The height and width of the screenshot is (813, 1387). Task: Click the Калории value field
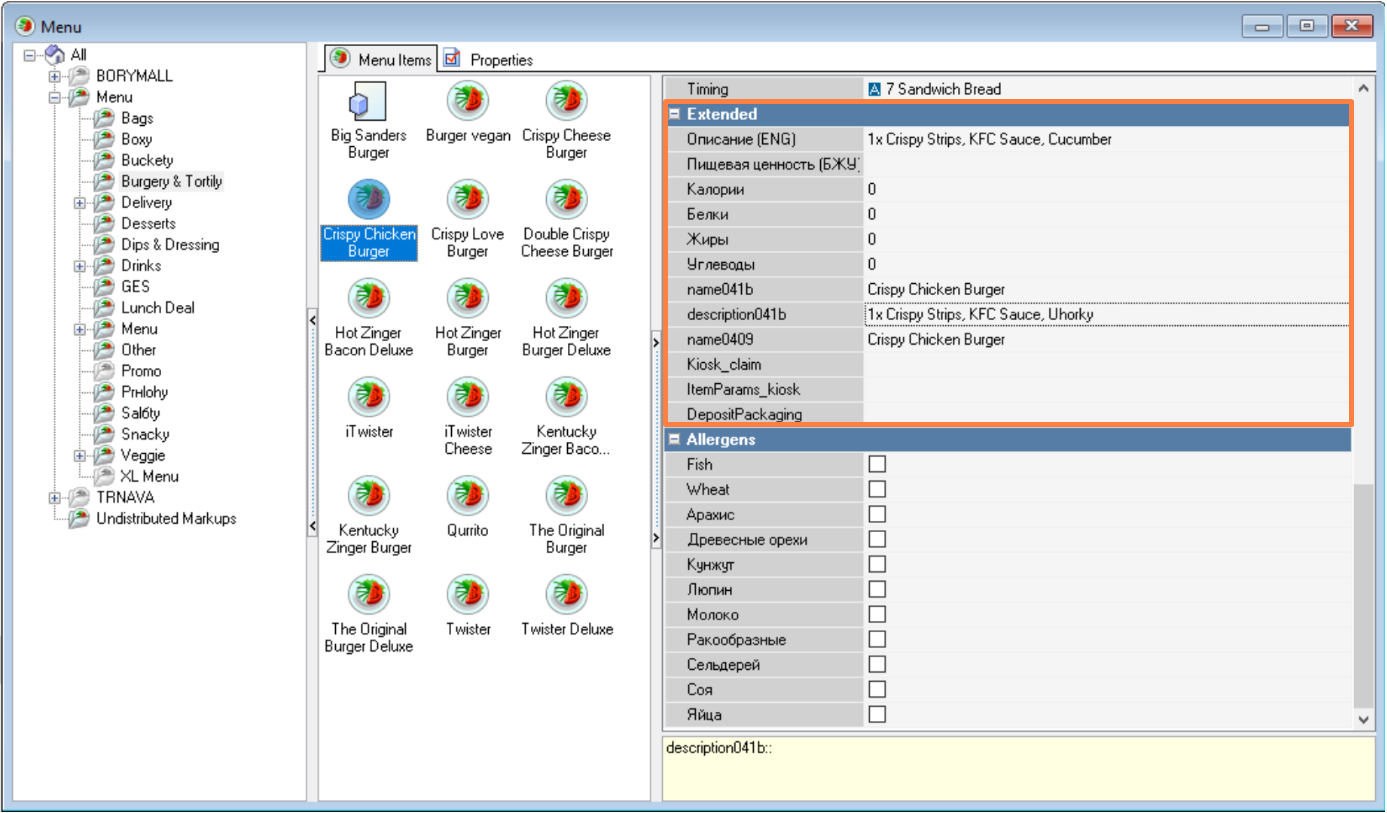tap(1107, 189)
